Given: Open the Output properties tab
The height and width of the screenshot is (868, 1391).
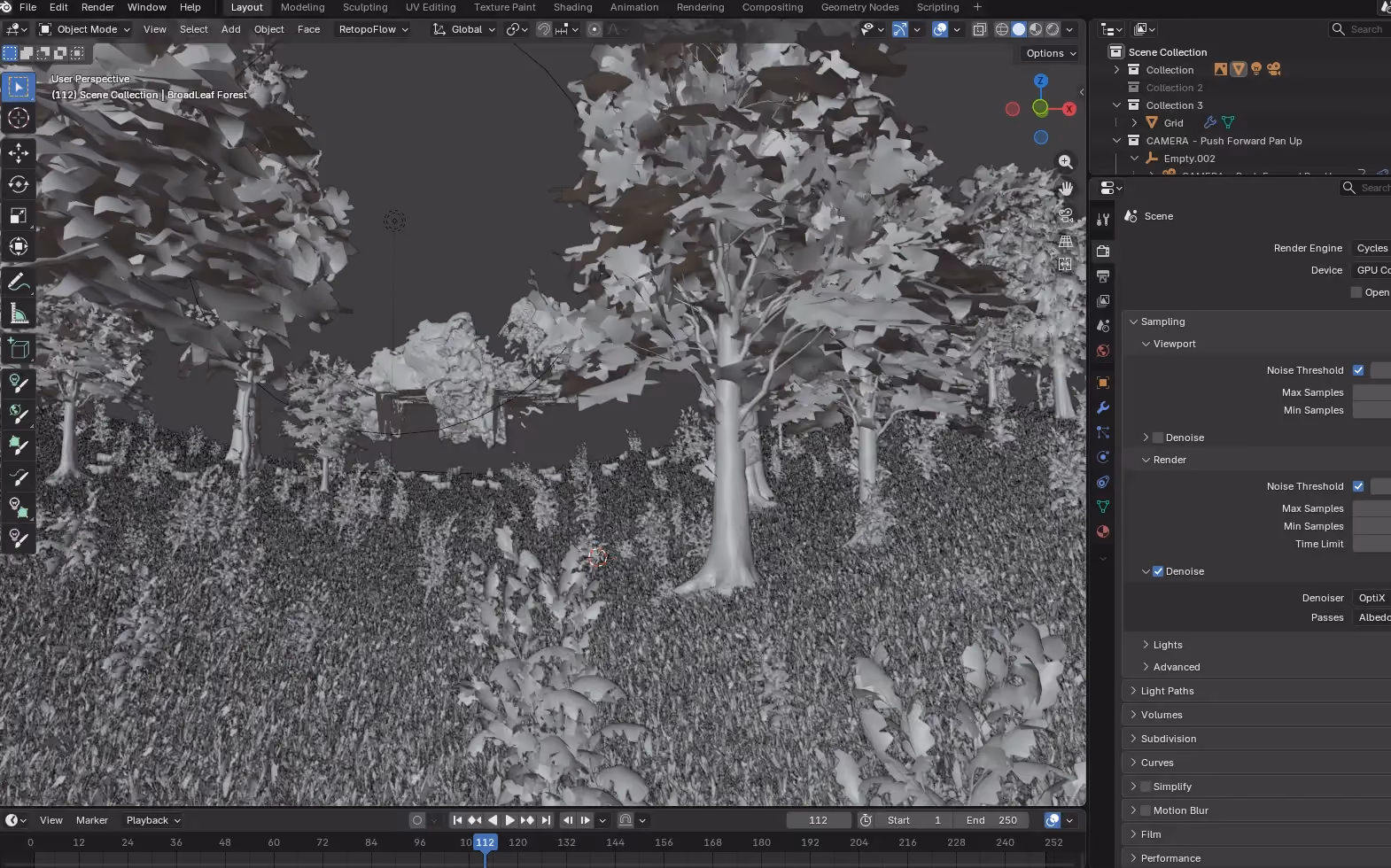Looking at the screenshot, I should (1103, 276).
